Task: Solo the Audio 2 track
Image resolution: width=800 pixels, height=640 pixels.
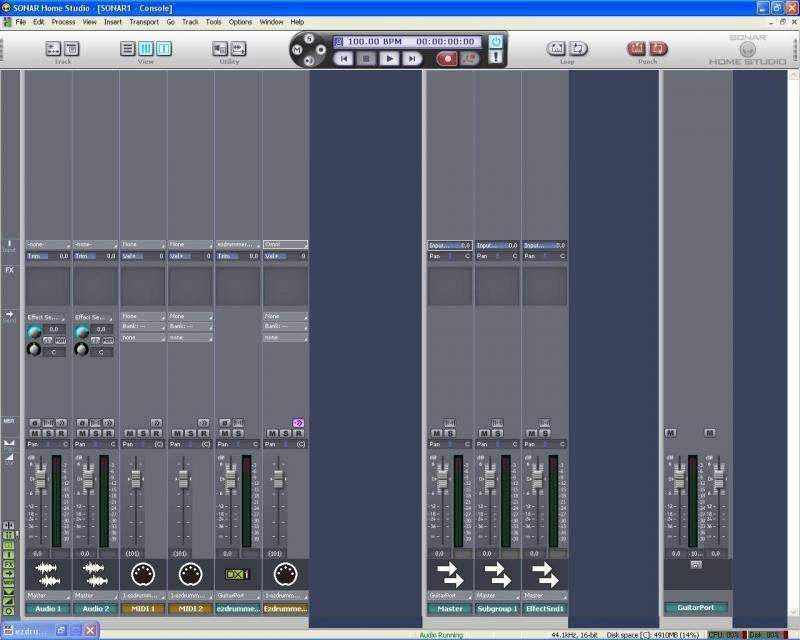Action: [x=95, y=433]
